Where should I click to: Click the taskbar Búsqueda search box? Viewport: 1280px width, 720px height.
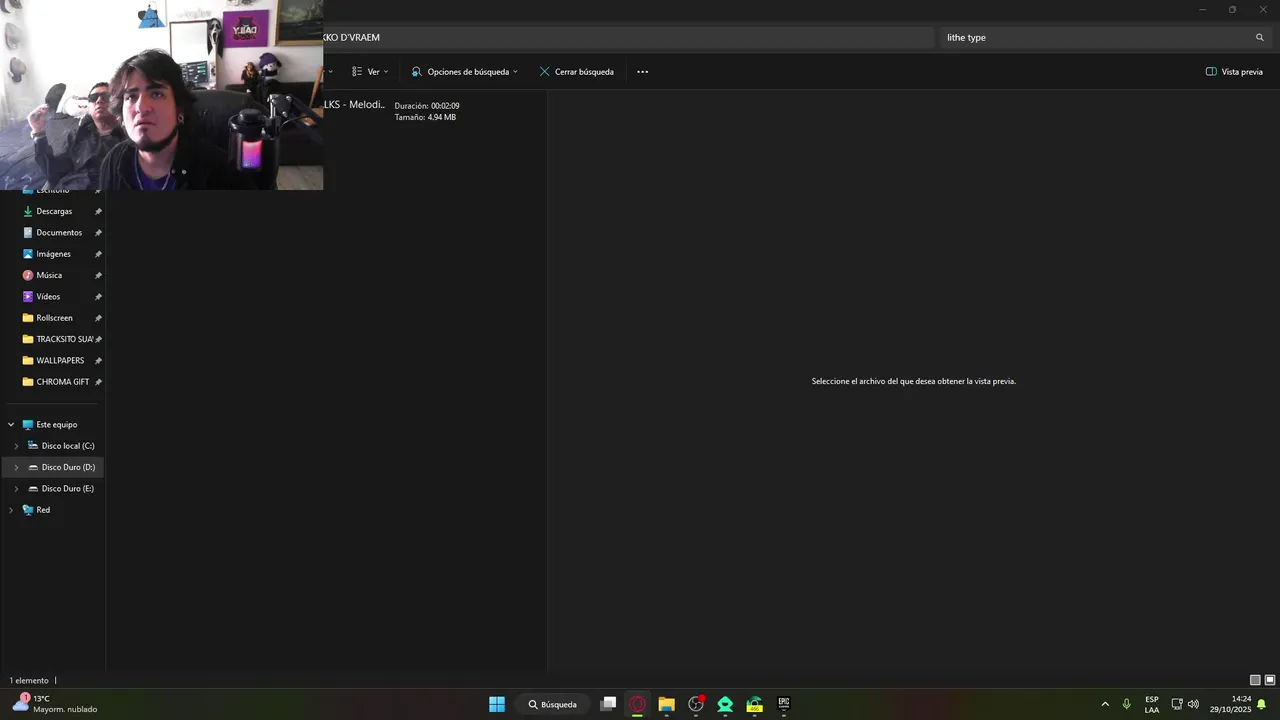click(x=553, y=704)
